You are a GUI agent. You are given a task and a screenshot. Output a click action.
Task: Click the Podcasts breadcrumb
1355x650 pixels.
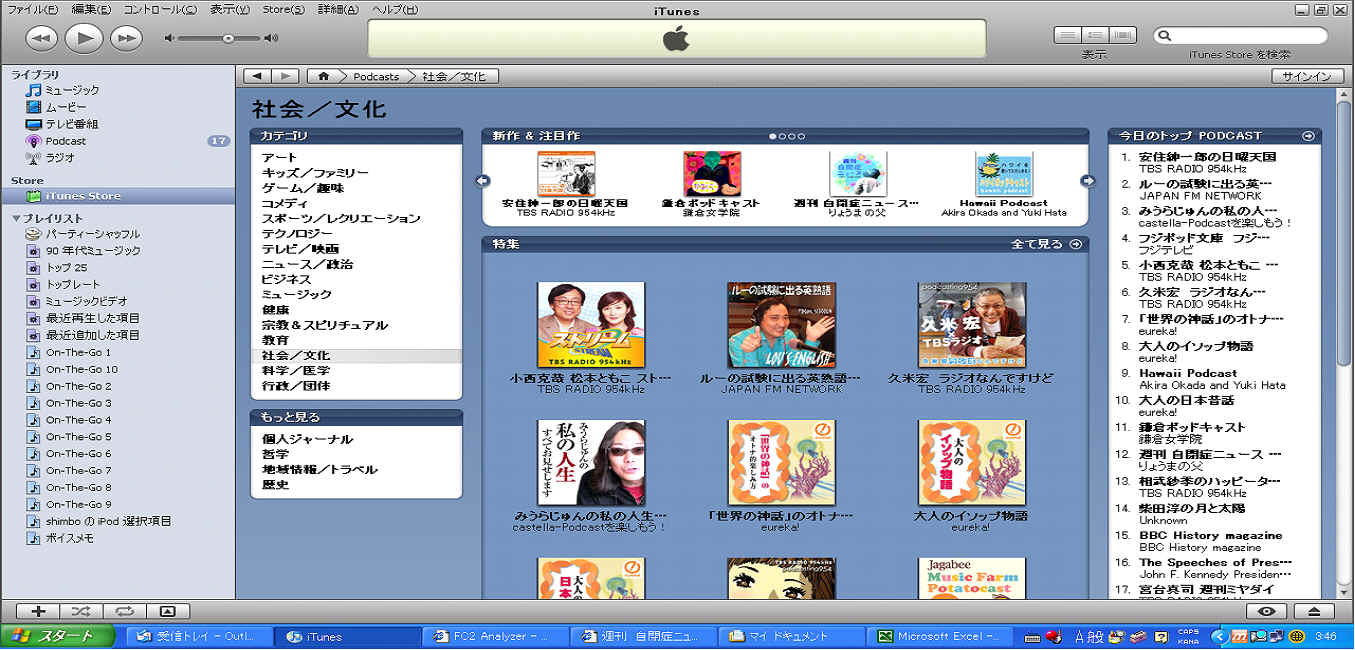pos(376,76)
